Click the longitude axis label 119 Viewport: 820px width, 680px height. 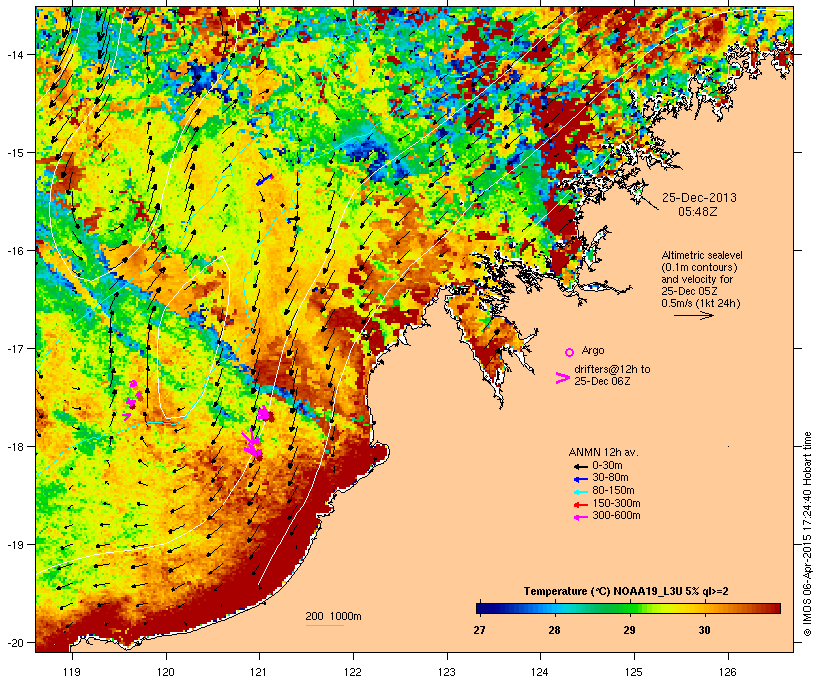coord(72,672)
